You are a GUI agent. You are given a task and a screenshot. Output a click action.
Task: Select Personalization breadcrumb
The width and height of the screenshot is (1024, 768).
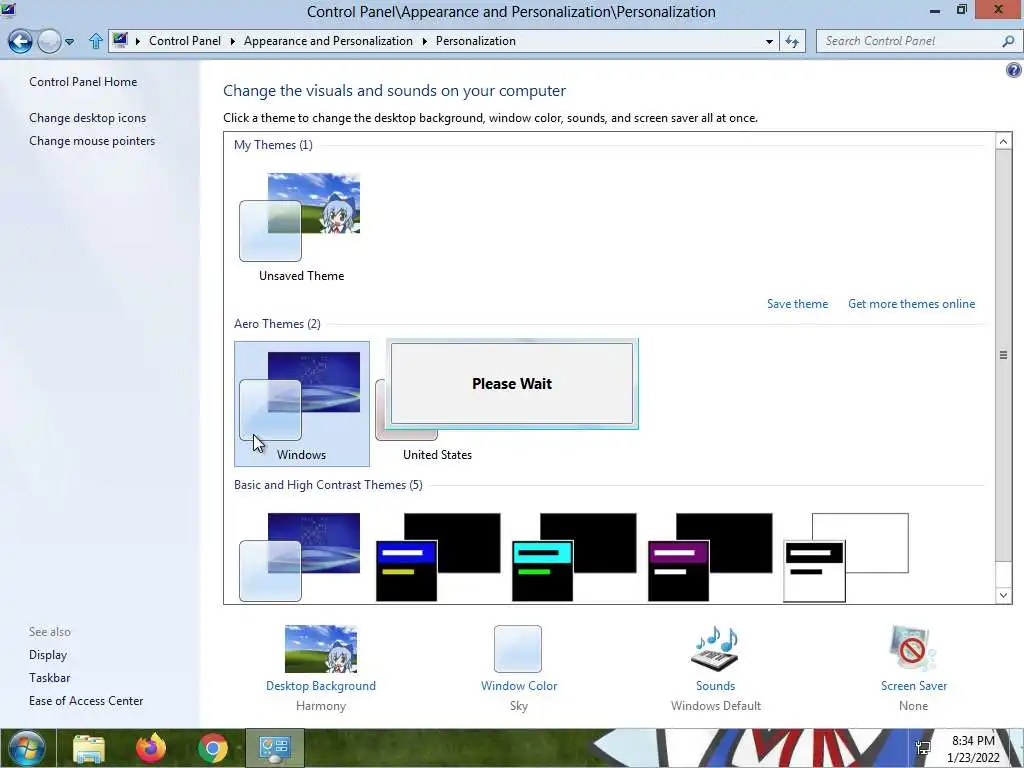pos(475,40)
